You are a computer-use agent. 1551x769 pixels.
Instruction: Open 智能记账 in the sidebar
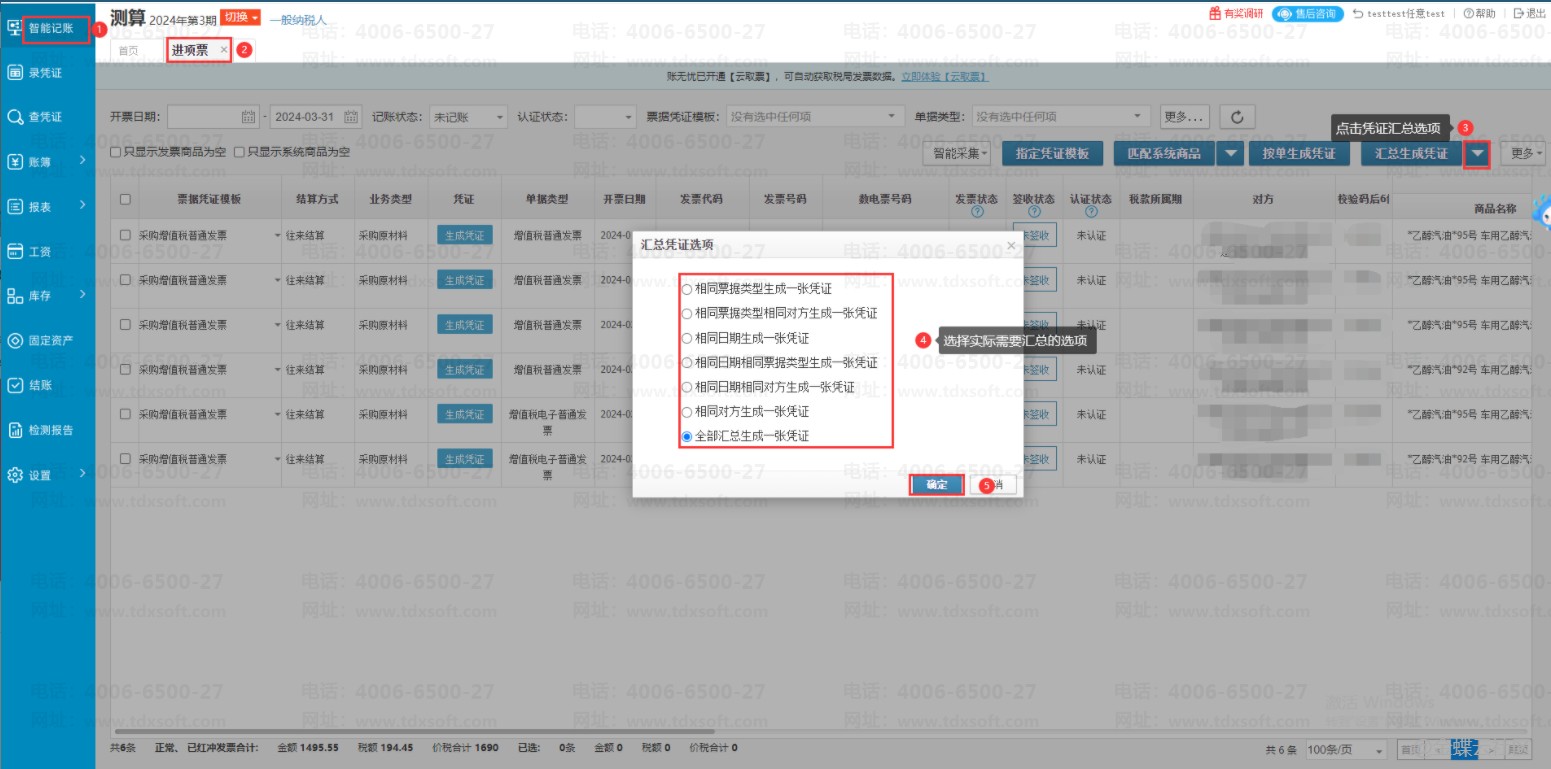click(50, 28)
